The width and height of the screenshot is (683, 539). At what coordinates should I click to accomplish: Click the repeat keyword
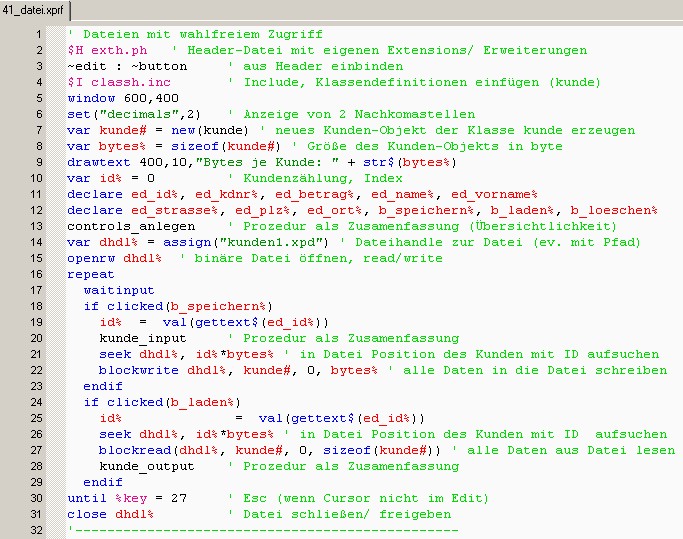[90, 274]
